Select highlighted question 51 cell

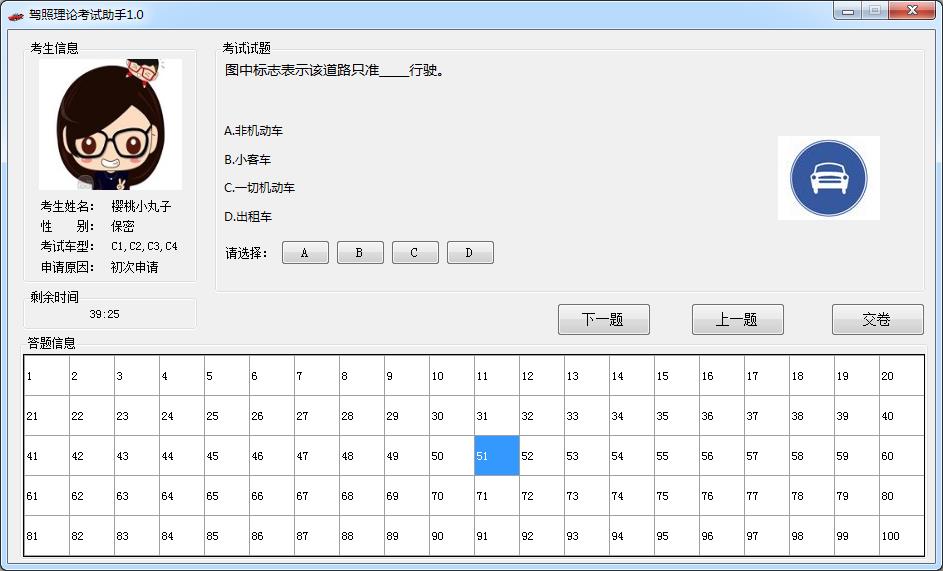[496, 456]
